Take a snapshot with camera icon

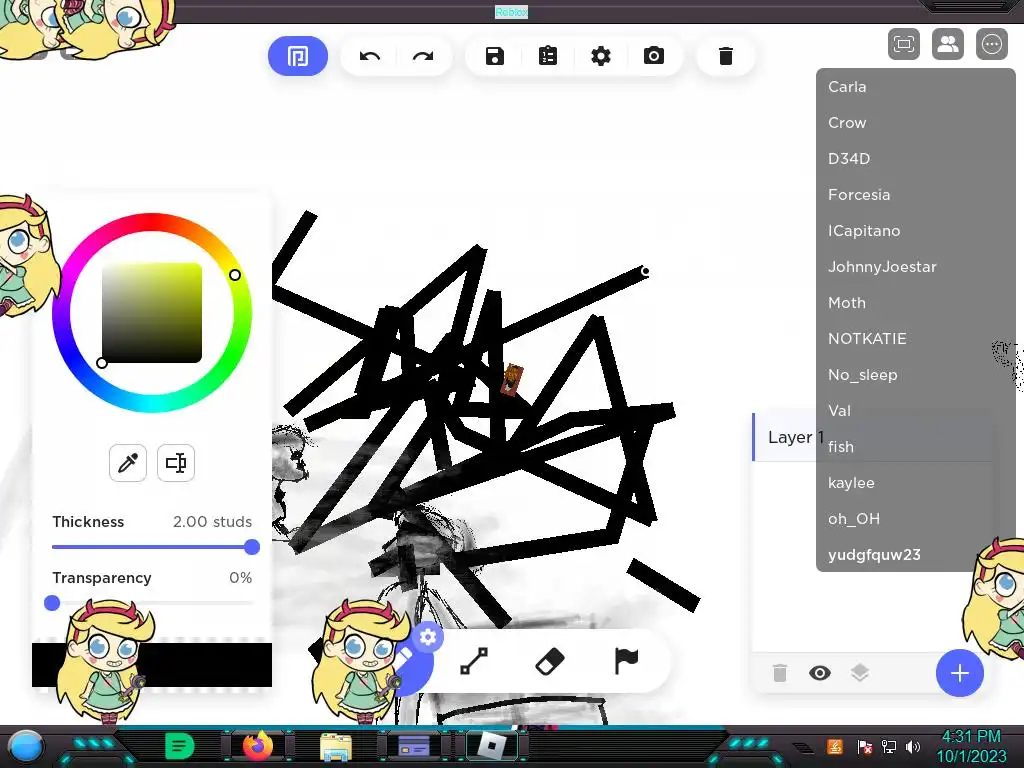click(x=654, y=56)
